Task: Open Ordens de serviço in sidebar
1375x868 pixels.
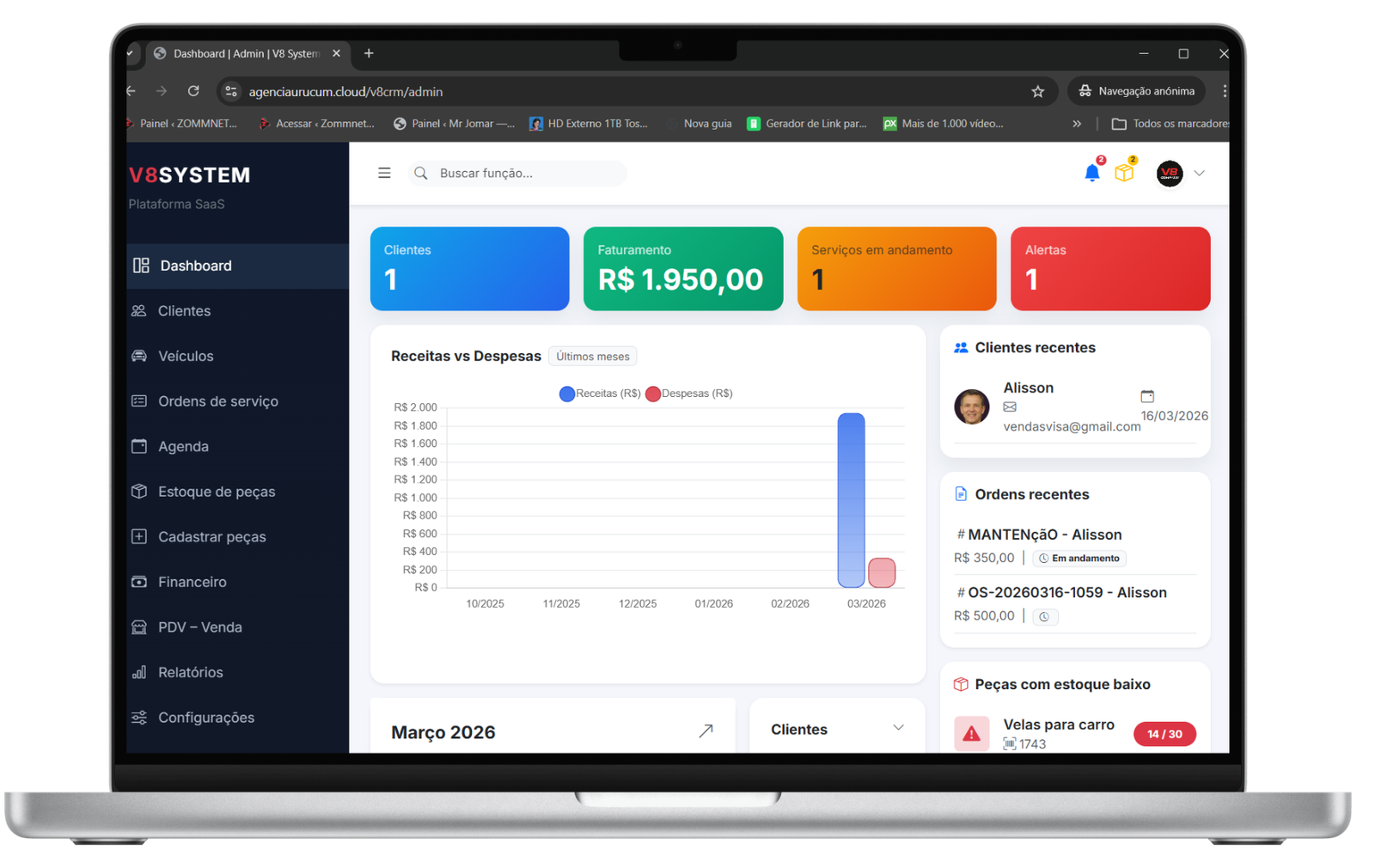Action: coord(217,401)
